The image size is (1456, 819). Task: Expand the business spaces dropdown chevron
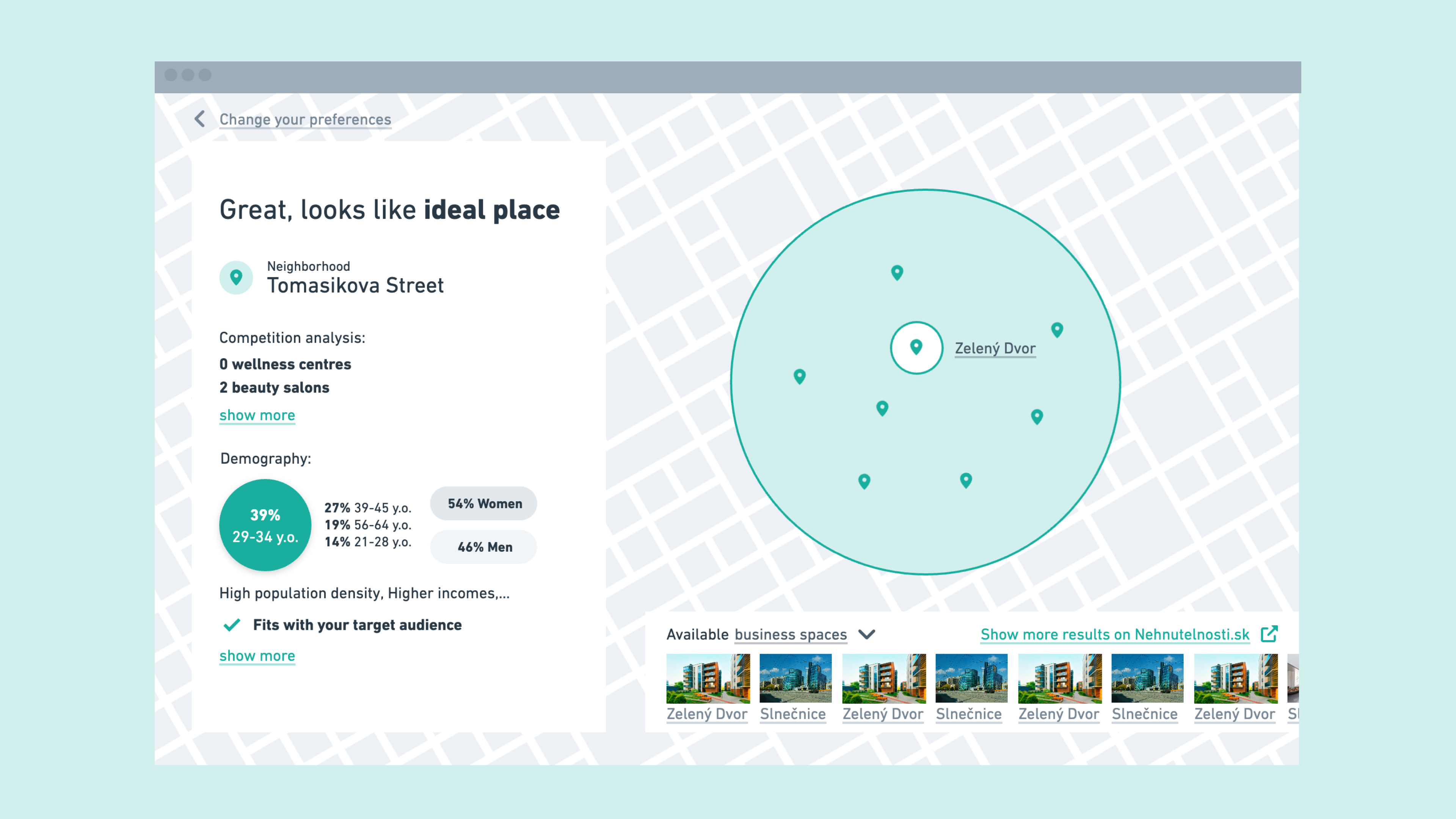866,634
